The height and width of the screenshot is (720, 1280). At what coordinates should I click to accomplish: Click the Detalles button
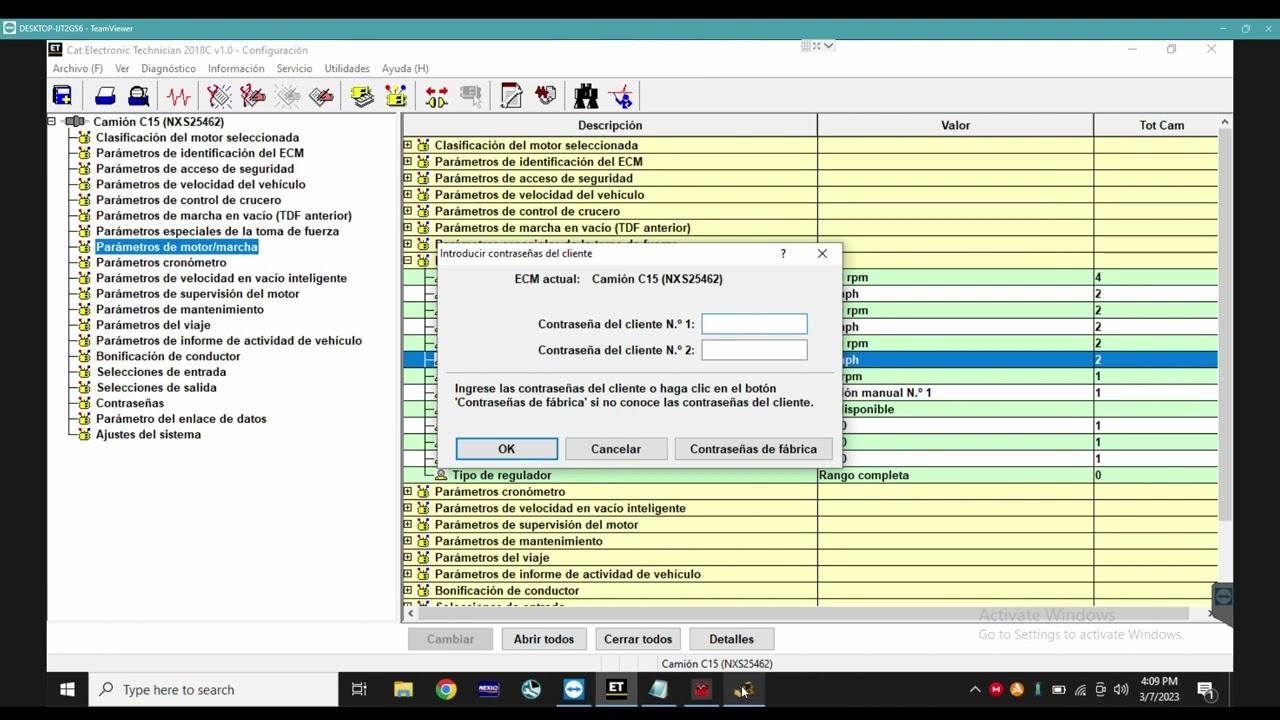coord(731,639)
